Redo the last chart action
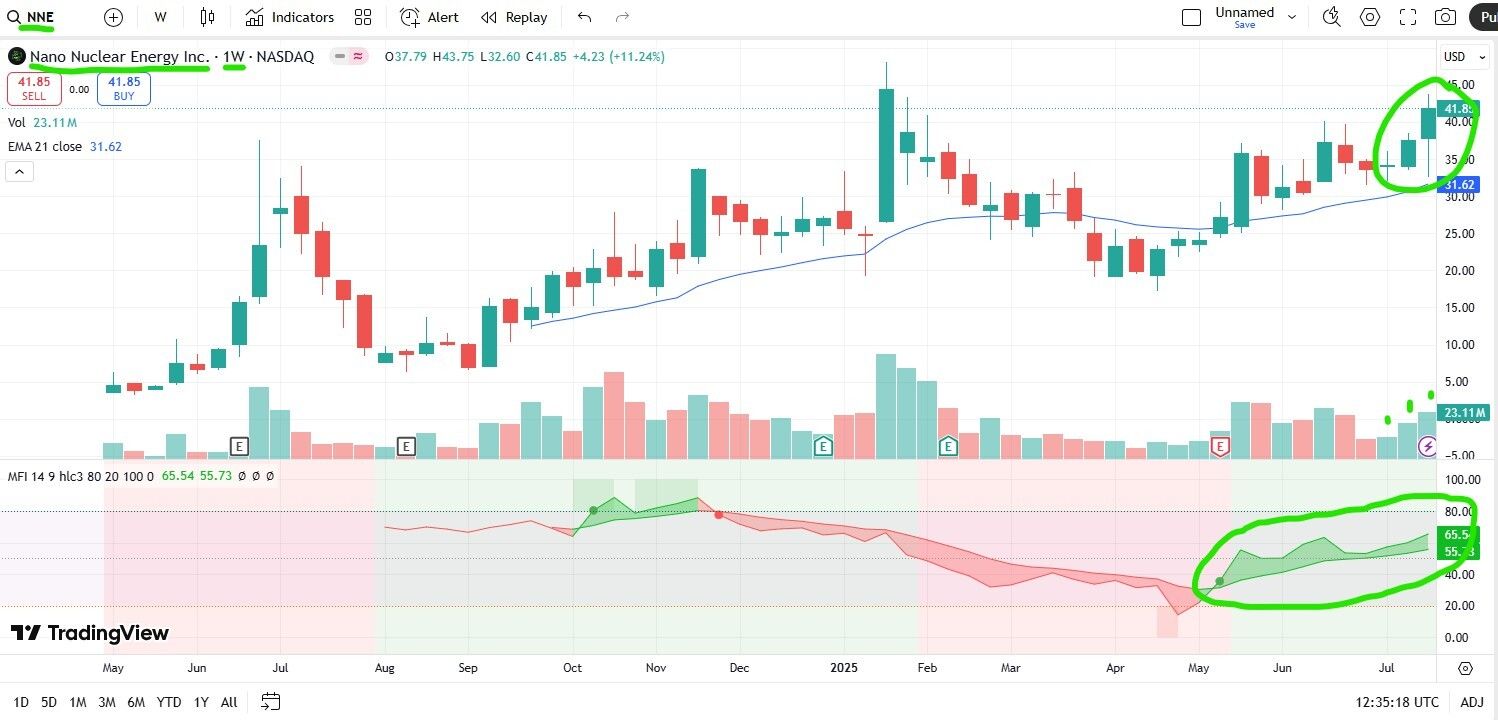Viewport: 1498px width, 720px height. 623,17
